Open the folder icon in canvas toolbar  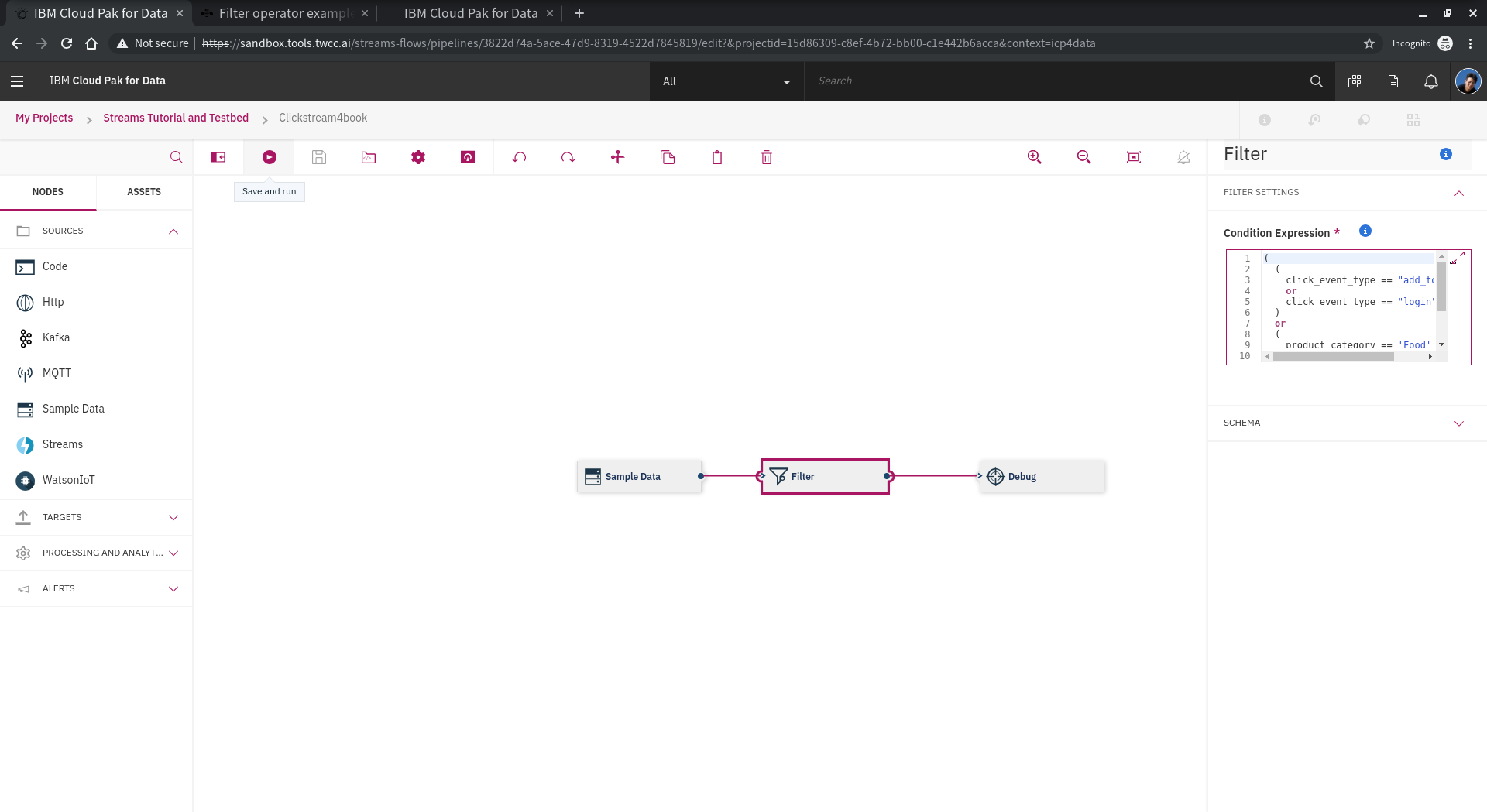[369, 157]
